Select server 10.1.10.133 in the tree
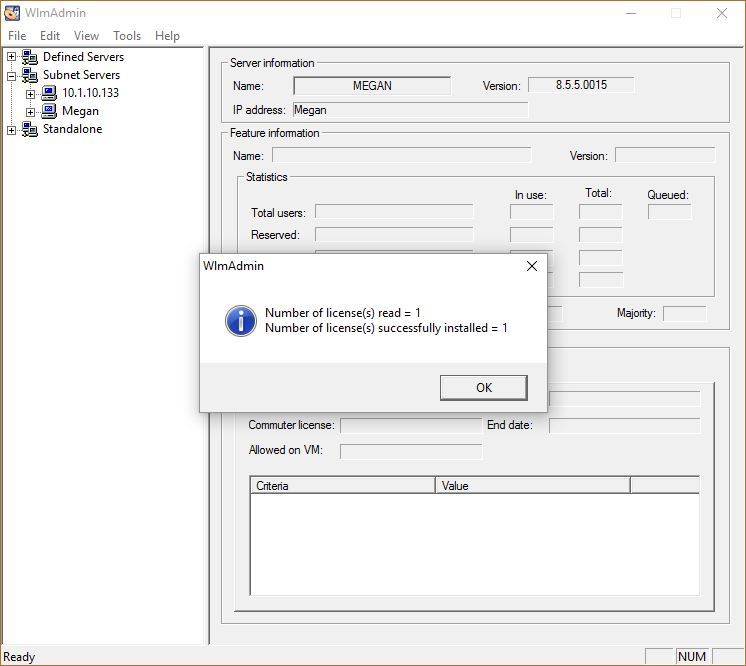This screenshot has height=666, width=746. click(90, 93)
